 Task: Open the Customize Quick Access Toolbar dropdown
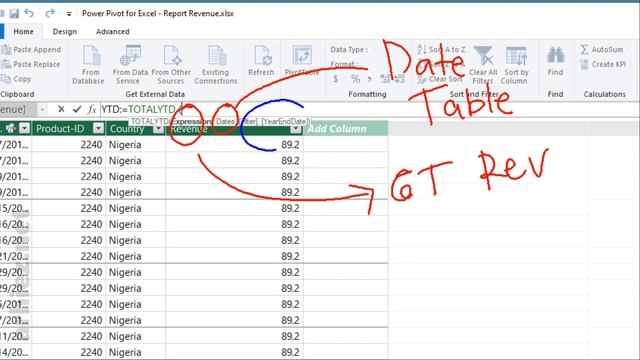coord(69,14)
